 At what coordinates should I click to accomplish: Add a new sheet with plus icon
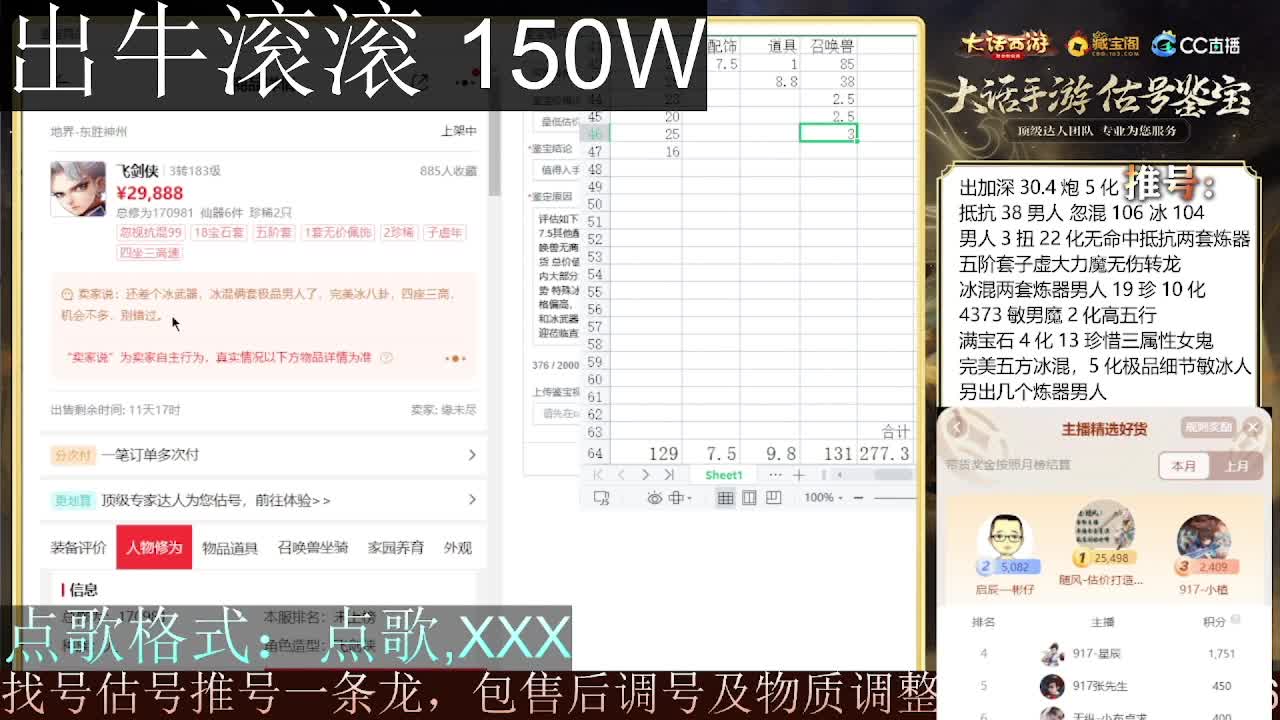[x=798, y=475]
